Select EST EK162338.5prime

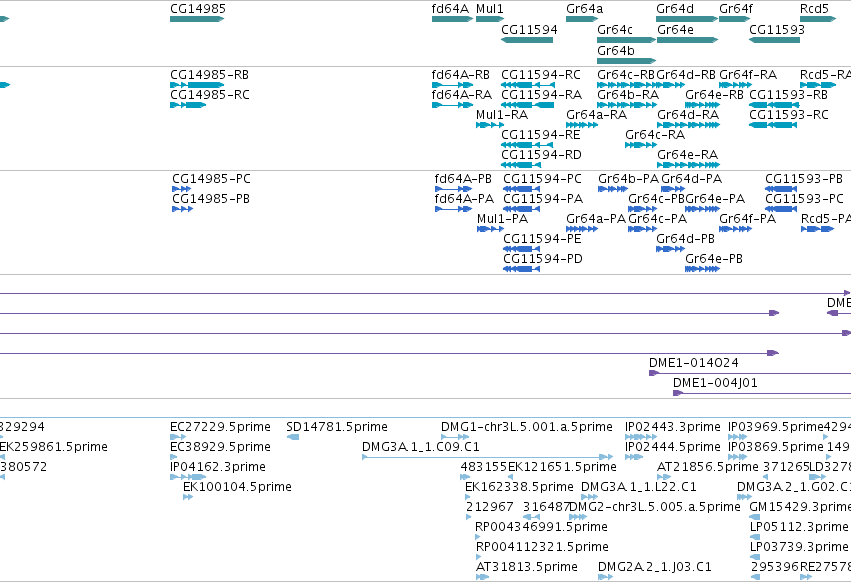pos(468,497)
